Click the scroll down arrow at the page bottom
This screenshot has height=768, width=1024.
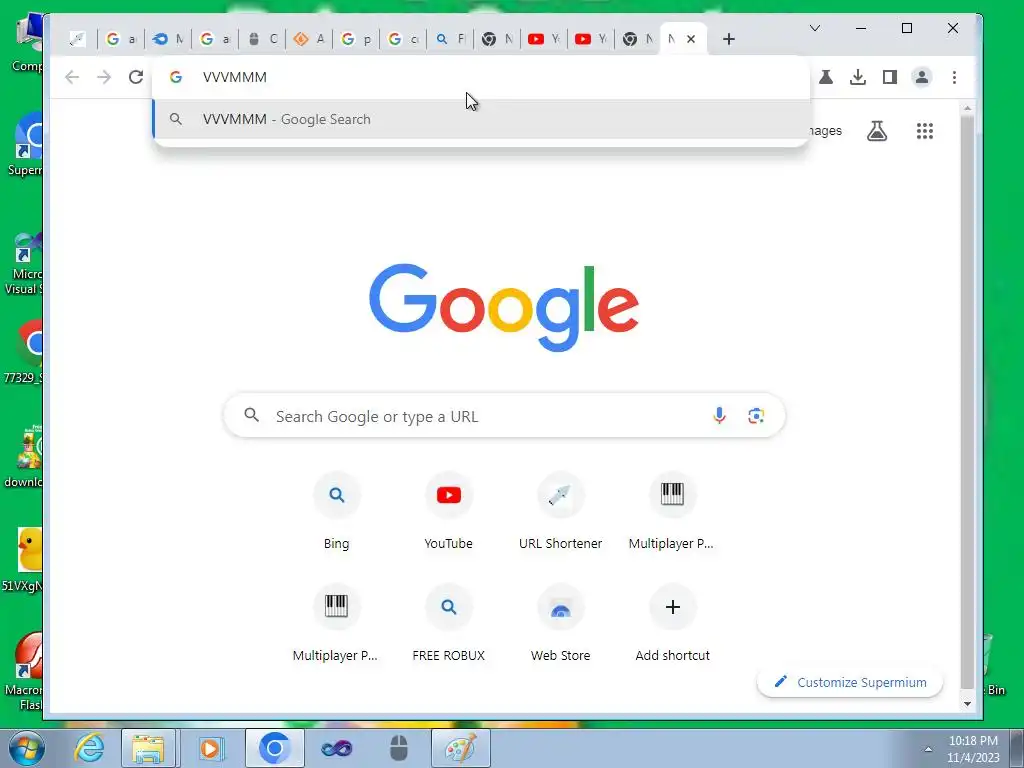click(967, 704)
